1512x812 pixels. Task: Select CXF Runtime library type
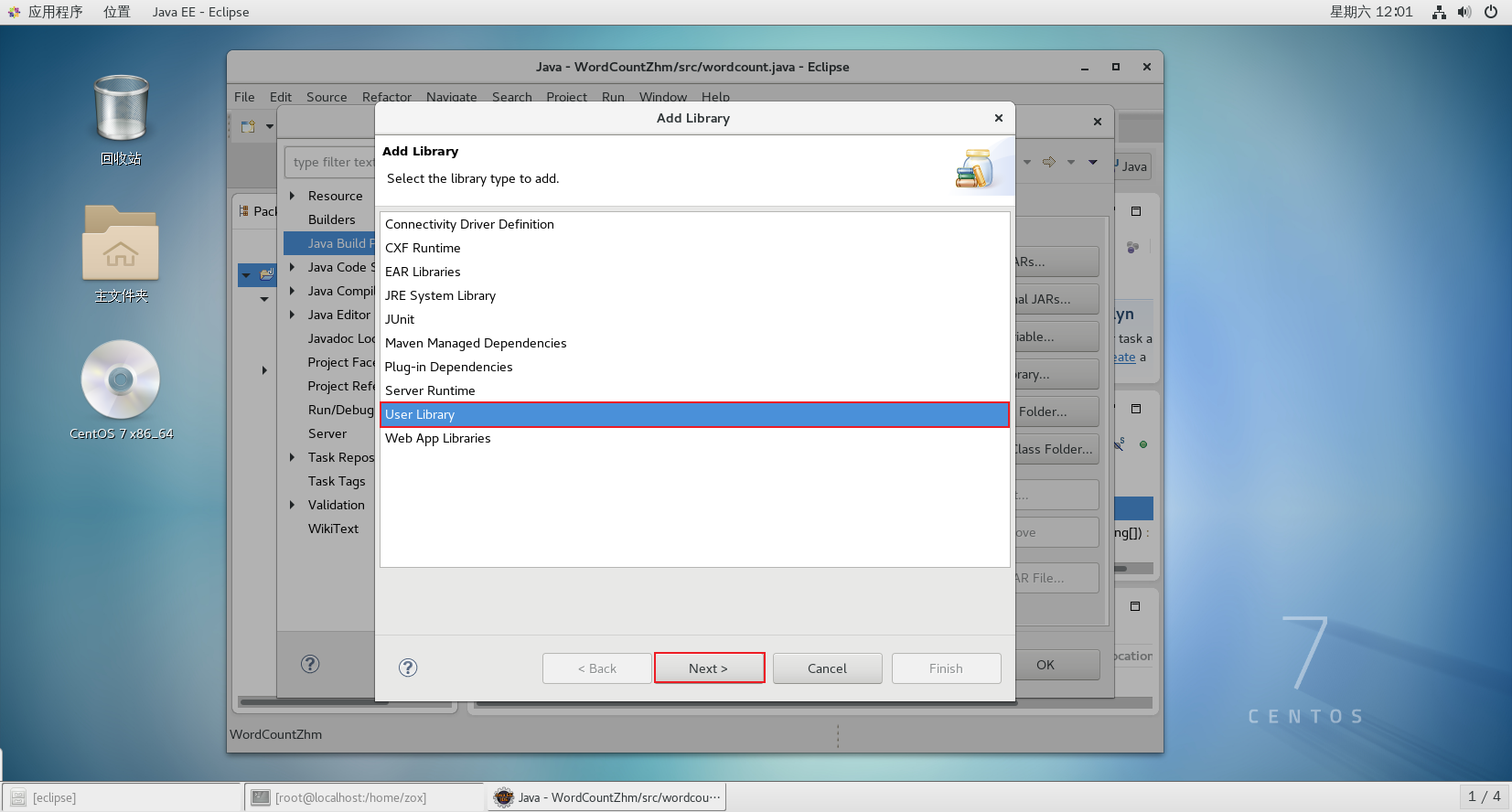(x=694, y=248)
